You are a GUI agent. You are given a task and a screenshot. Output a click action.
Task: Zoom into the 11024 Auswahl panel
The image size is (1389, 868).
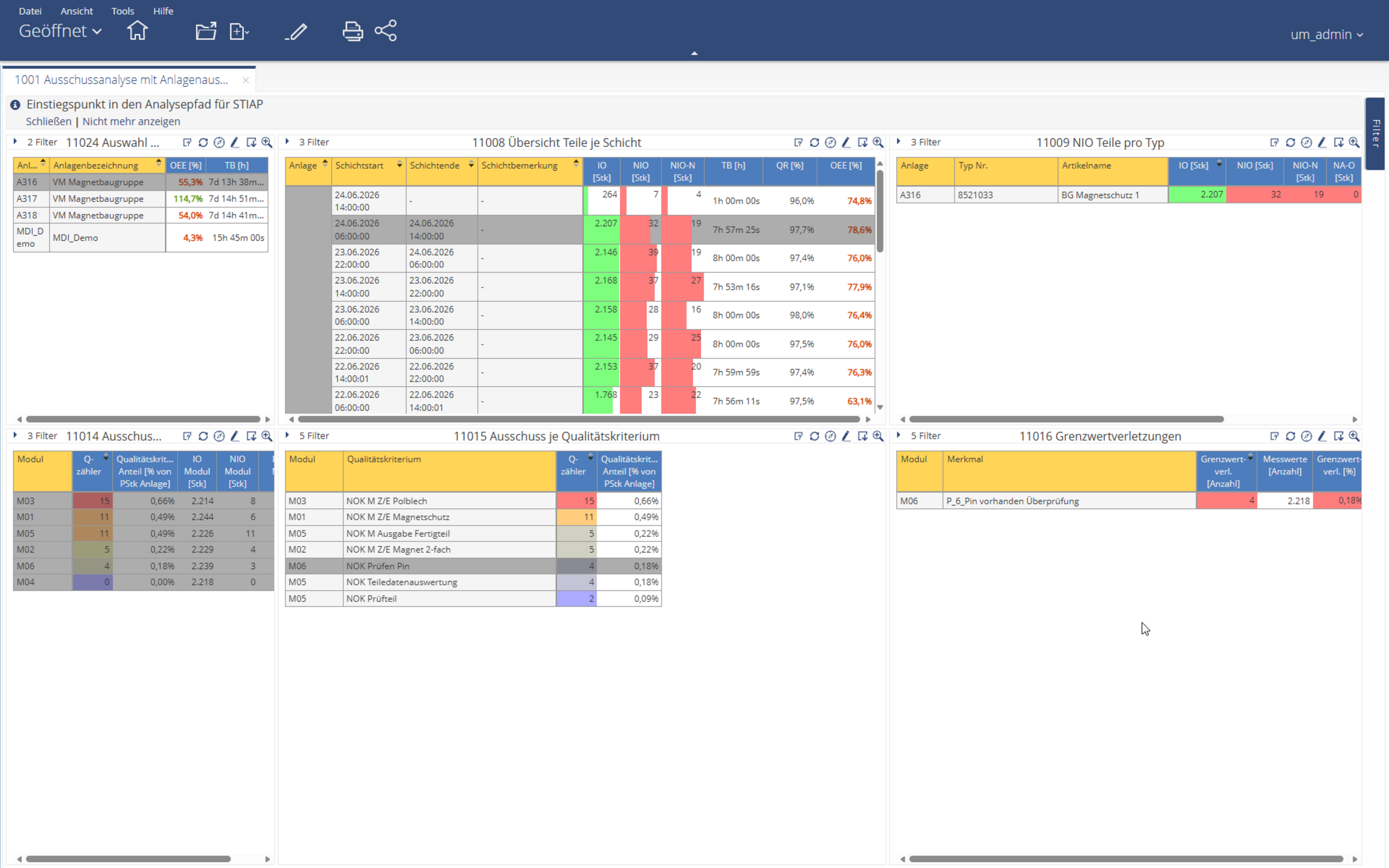pos(267,142)
